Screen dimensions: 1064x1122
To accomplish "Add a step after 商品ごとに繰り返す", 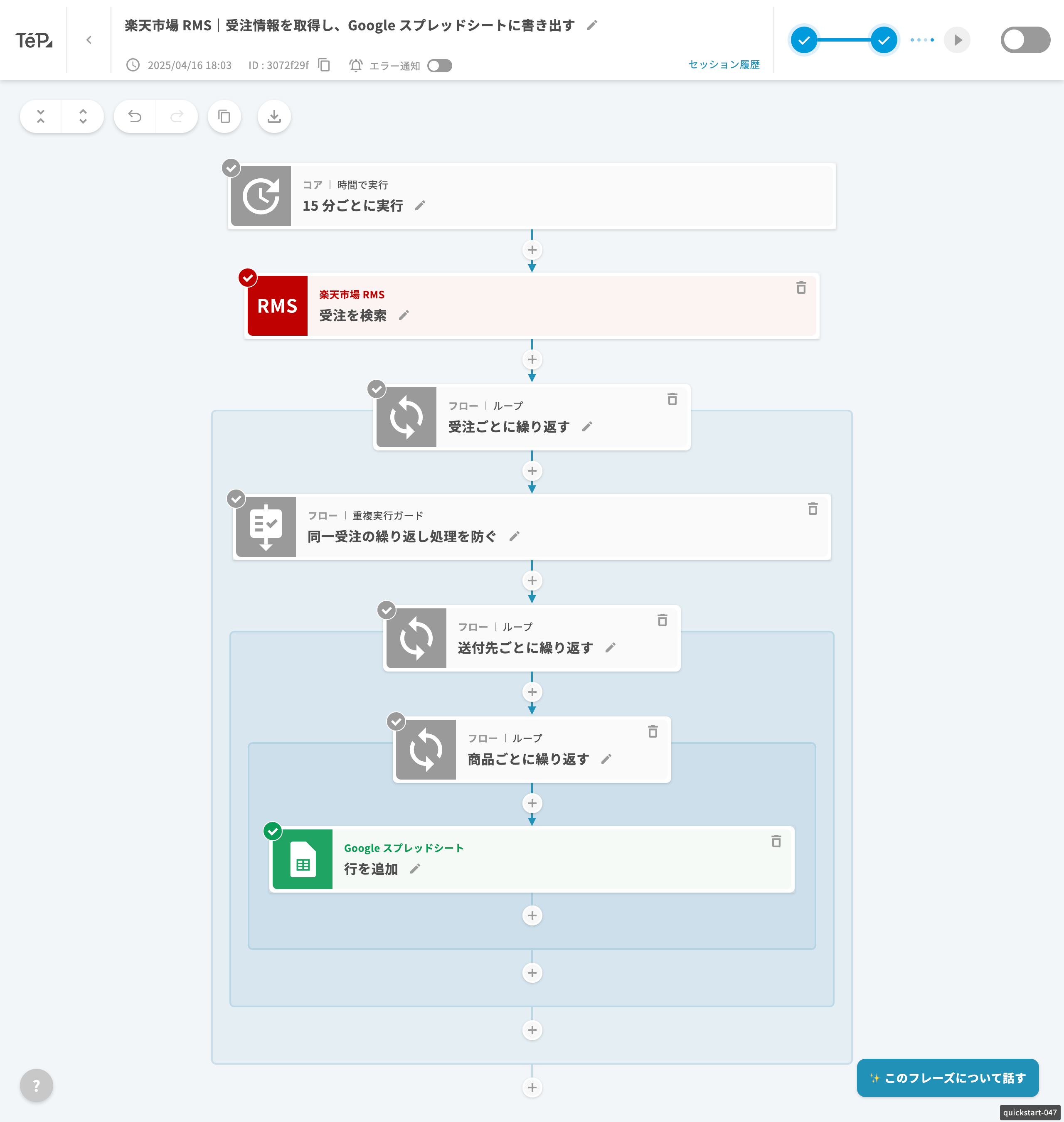I will click(x=532, y=803).
